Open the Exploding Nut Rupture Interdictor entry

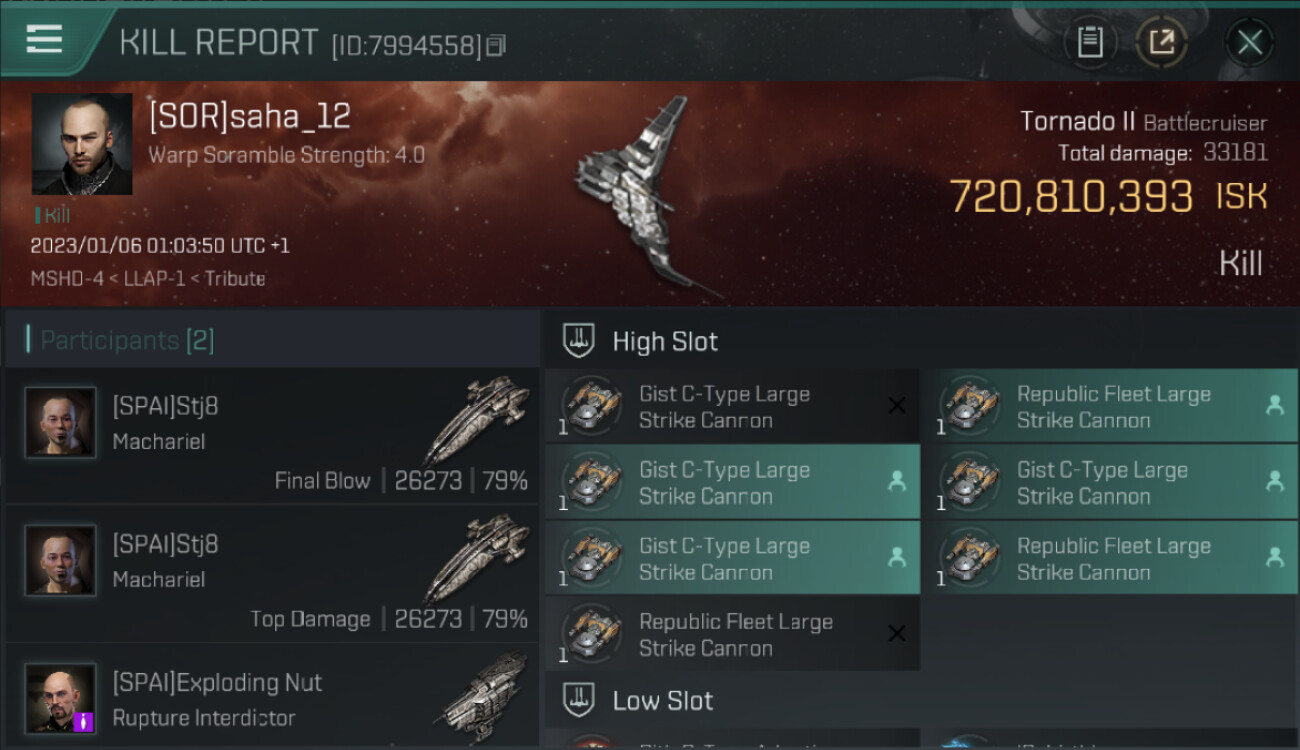(x=272, y=697)
